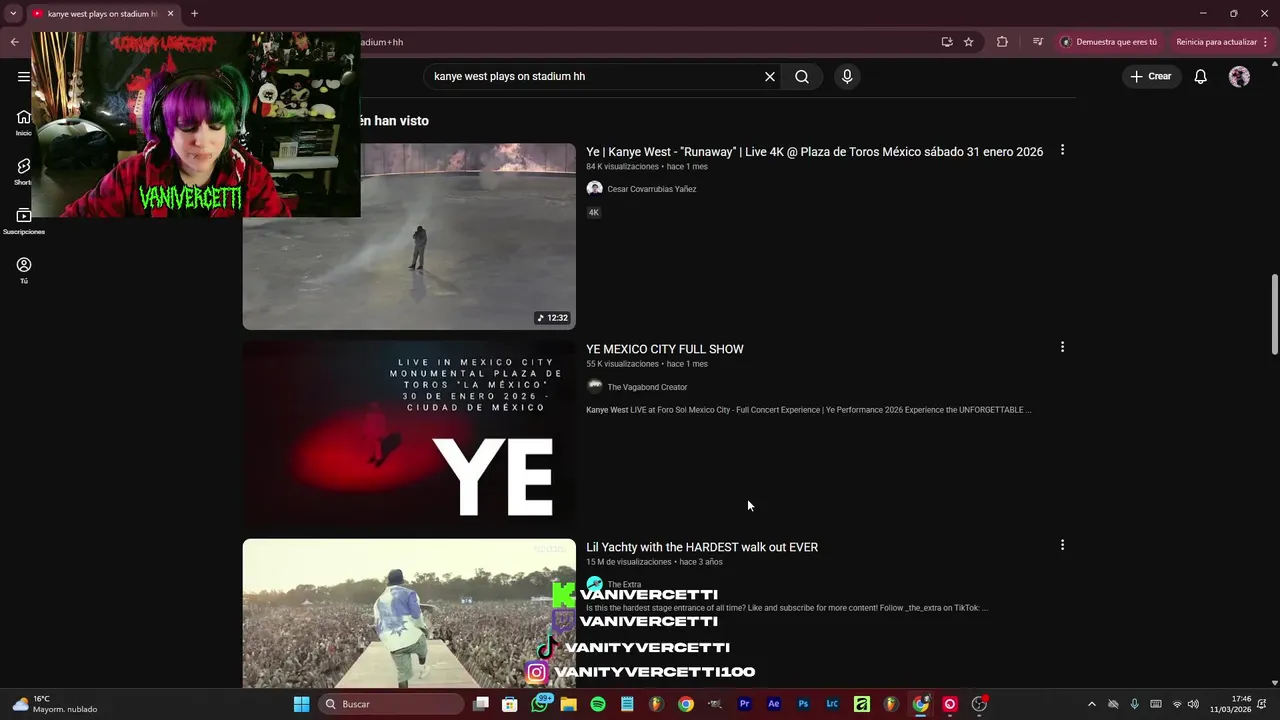1280x720 pixels.
Task: Open Cesar Covarrubias Yañez channel avatar
Action: pos(594,189)
